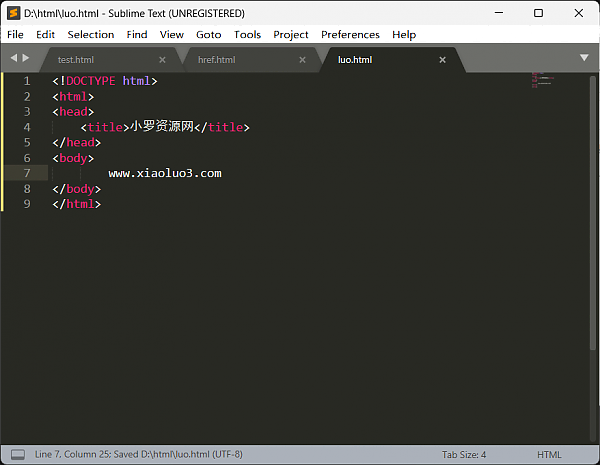Place cursor on www.xiaoluo3.com text
The image size is (600, 465).
pos(164,173)
